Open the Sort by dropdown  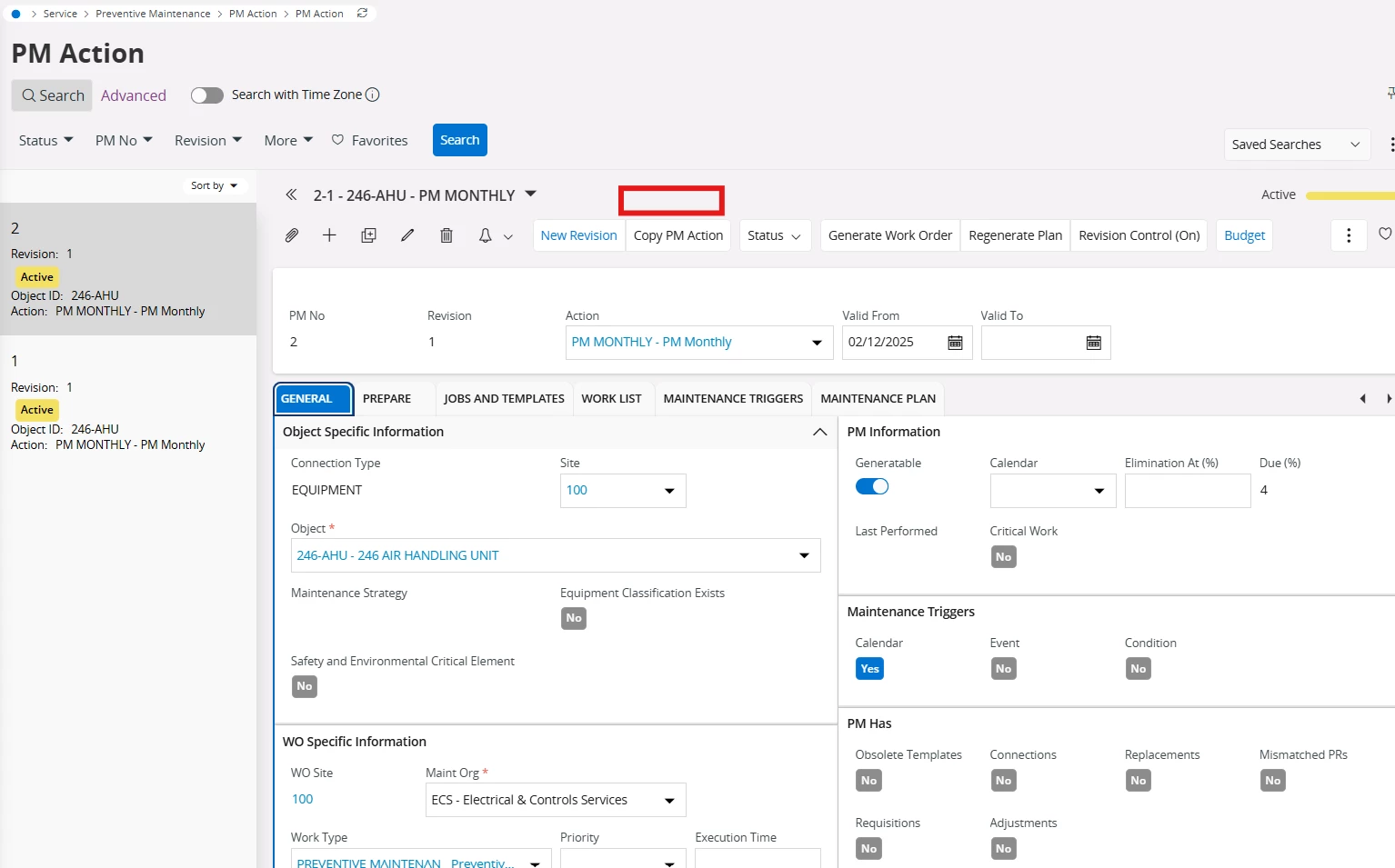point(214,185)
